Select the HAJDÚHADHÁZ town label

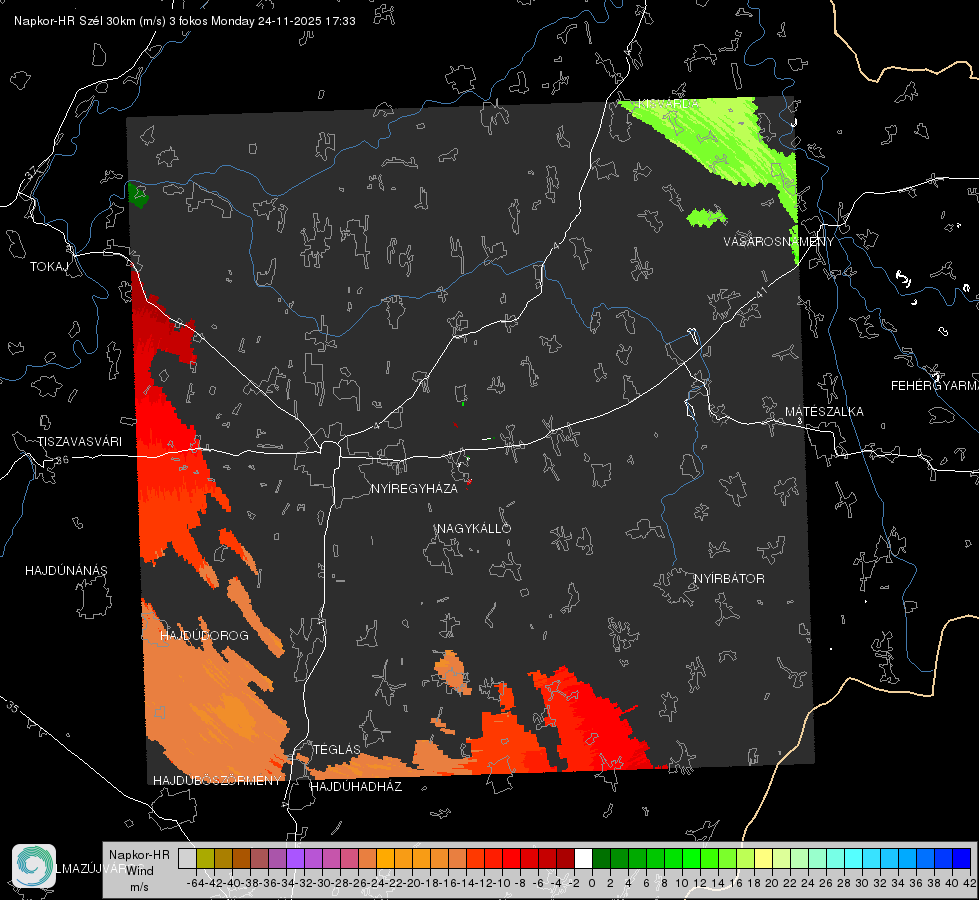356,786
